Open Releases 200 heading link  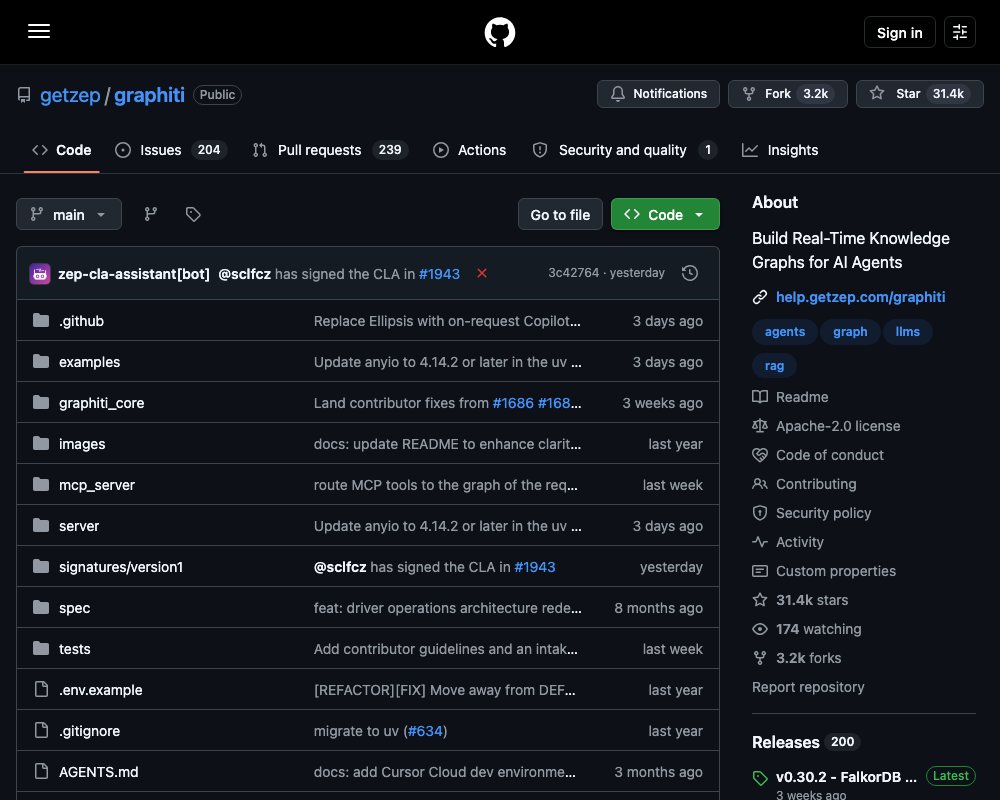coord(805,742)
